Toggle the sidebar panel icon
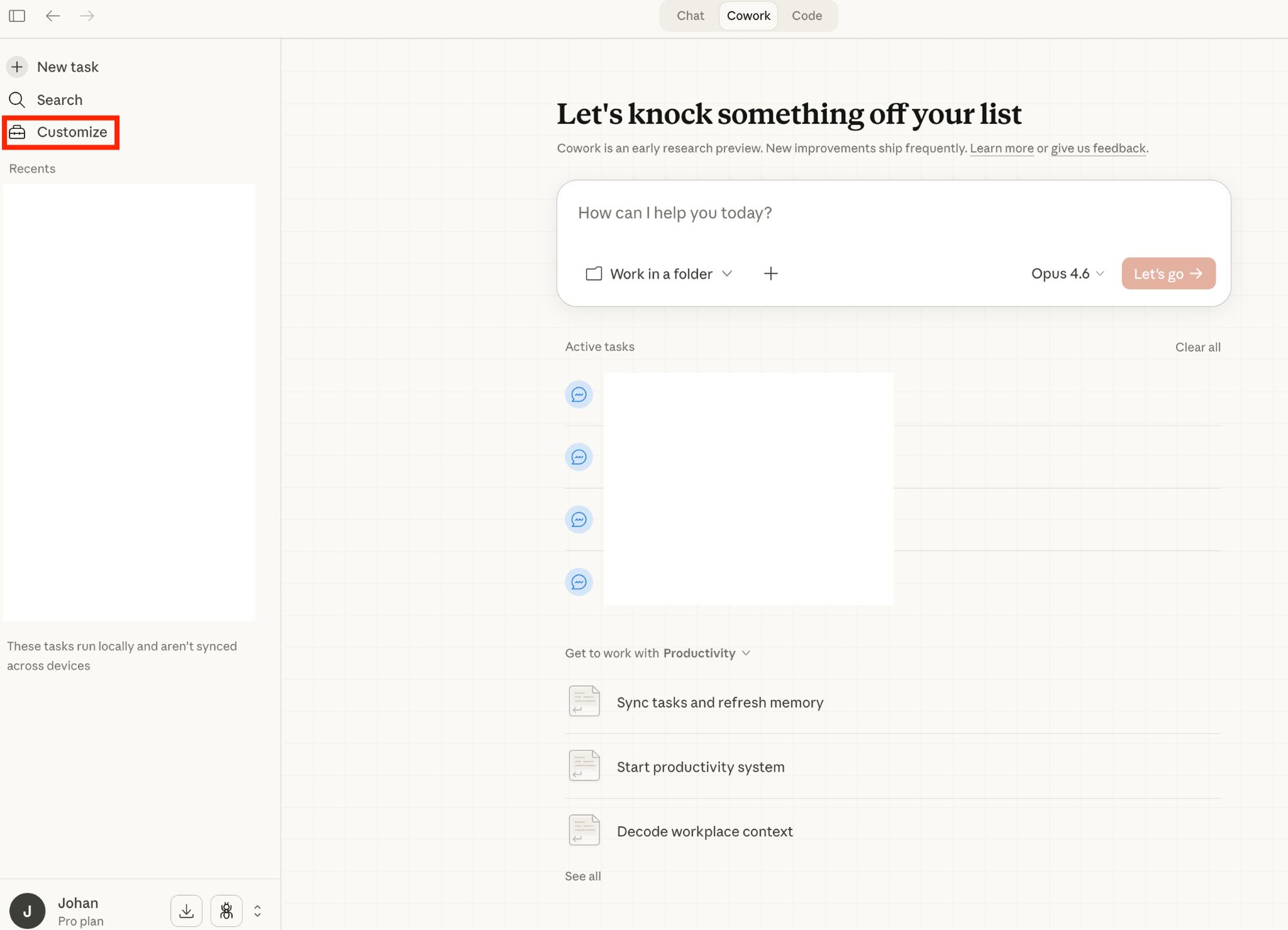The image size is (1288, 930). (17, 15)
